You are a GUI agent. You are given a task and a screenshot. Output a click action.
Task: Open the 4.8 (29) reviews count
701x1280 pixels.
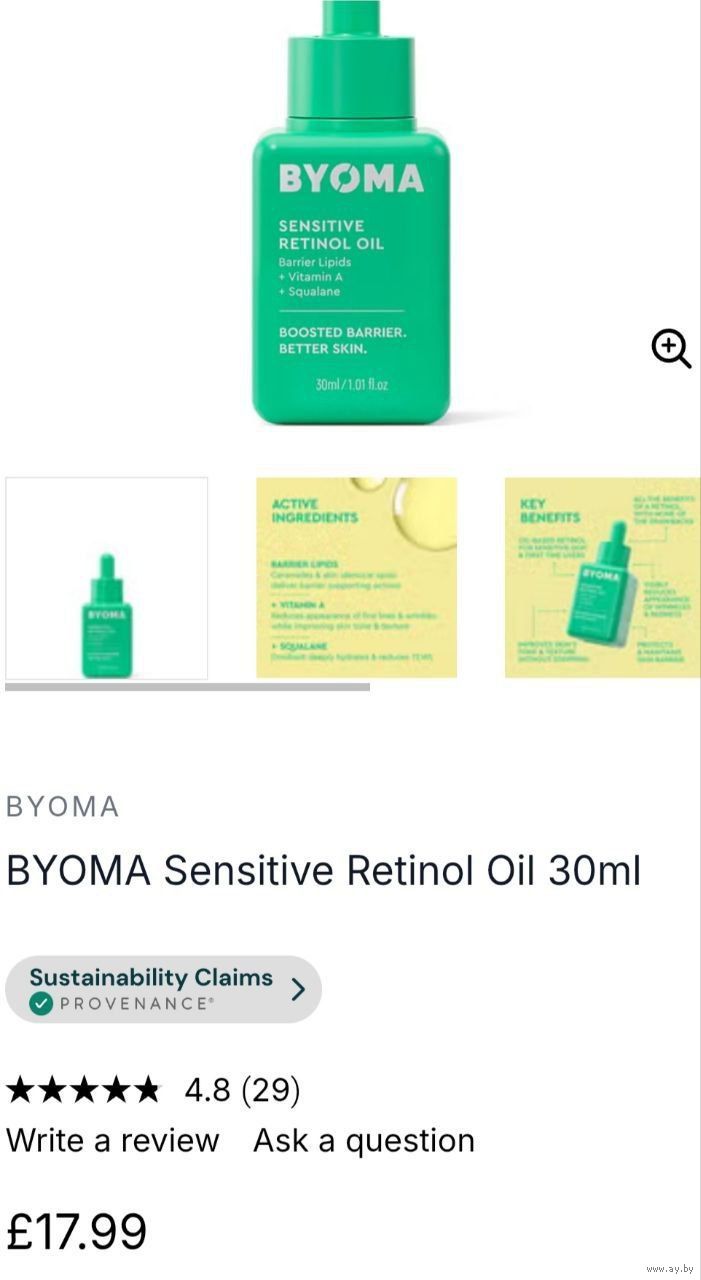[x=242, y=1090]
